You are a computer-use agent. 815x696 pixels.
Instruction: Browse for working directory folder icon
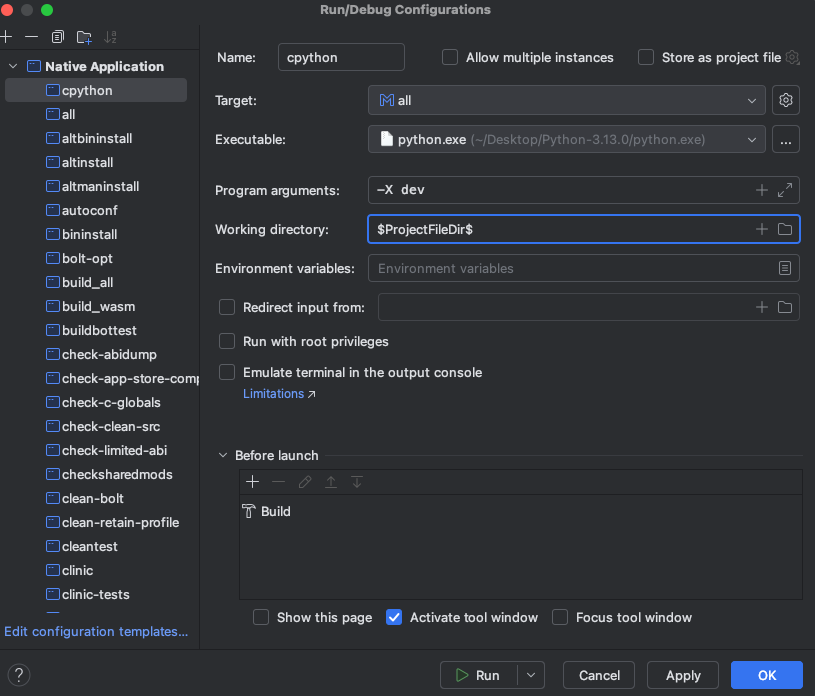coord(785,229)
